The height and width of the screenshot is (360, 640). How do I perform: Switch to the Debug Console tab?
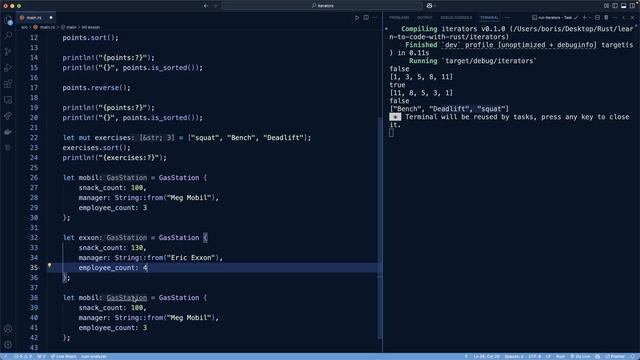point(456,18)
